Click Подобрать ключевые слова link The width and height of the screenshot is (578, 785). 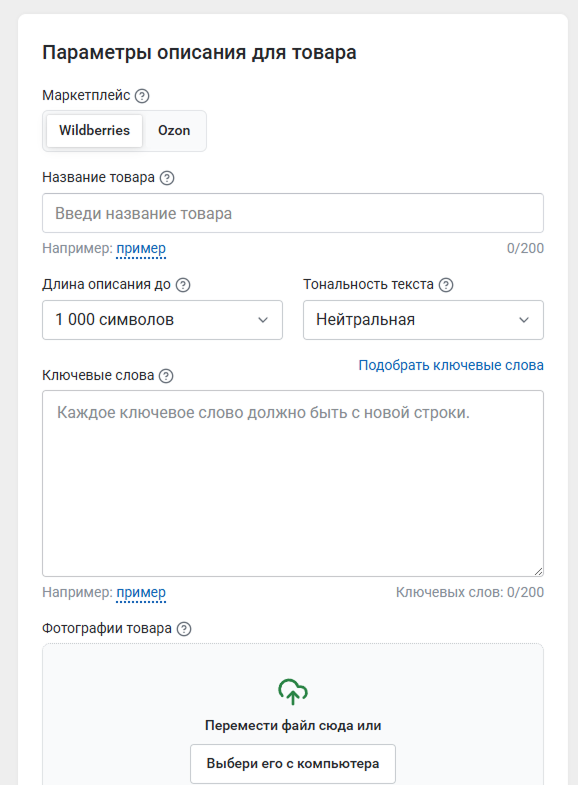pyautogui.click(x=451, y=365)
